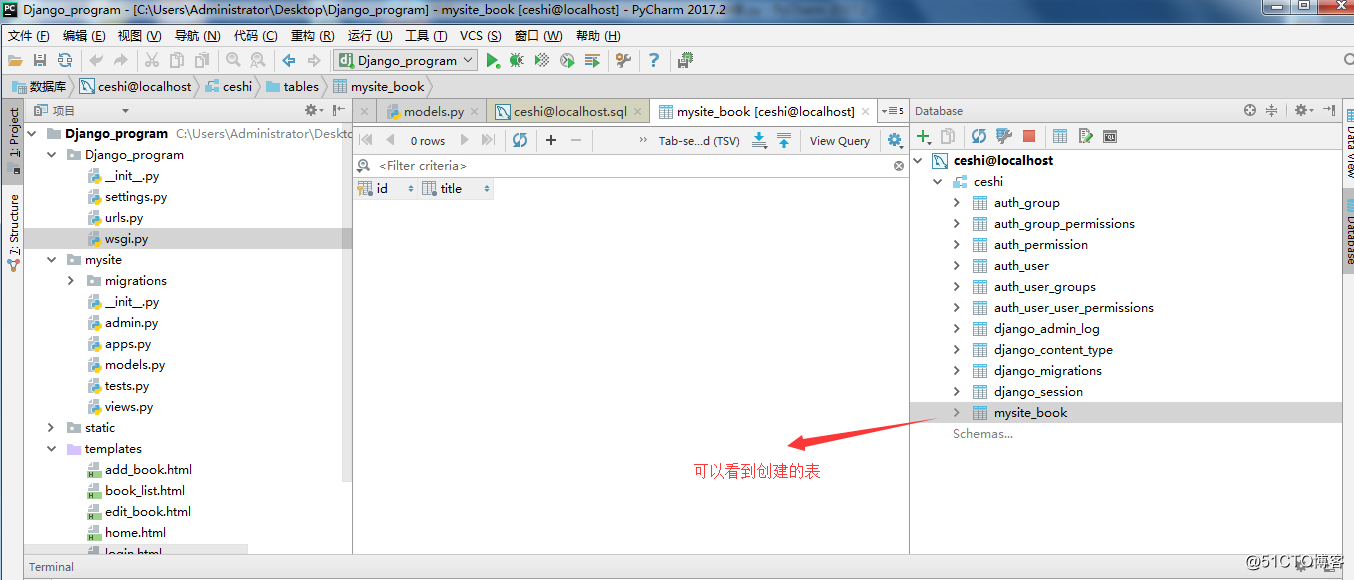Synchronize database with the blue refresh icon
The width and height of the screenshot is (1354, 580).
(979, 136)
